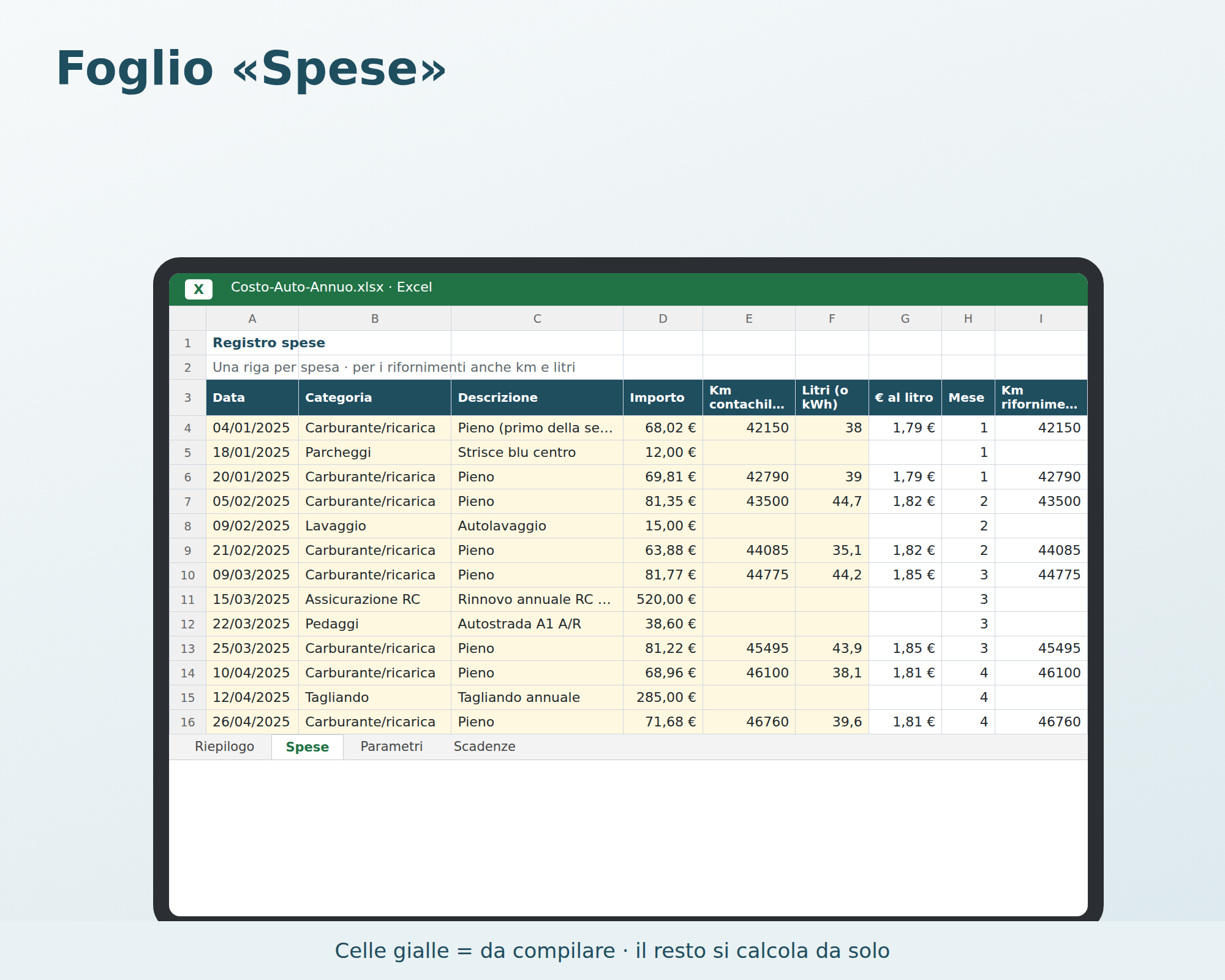
Task: Click the Excel X logo icon
Action: pyautogui.click(x=198, y=289)
